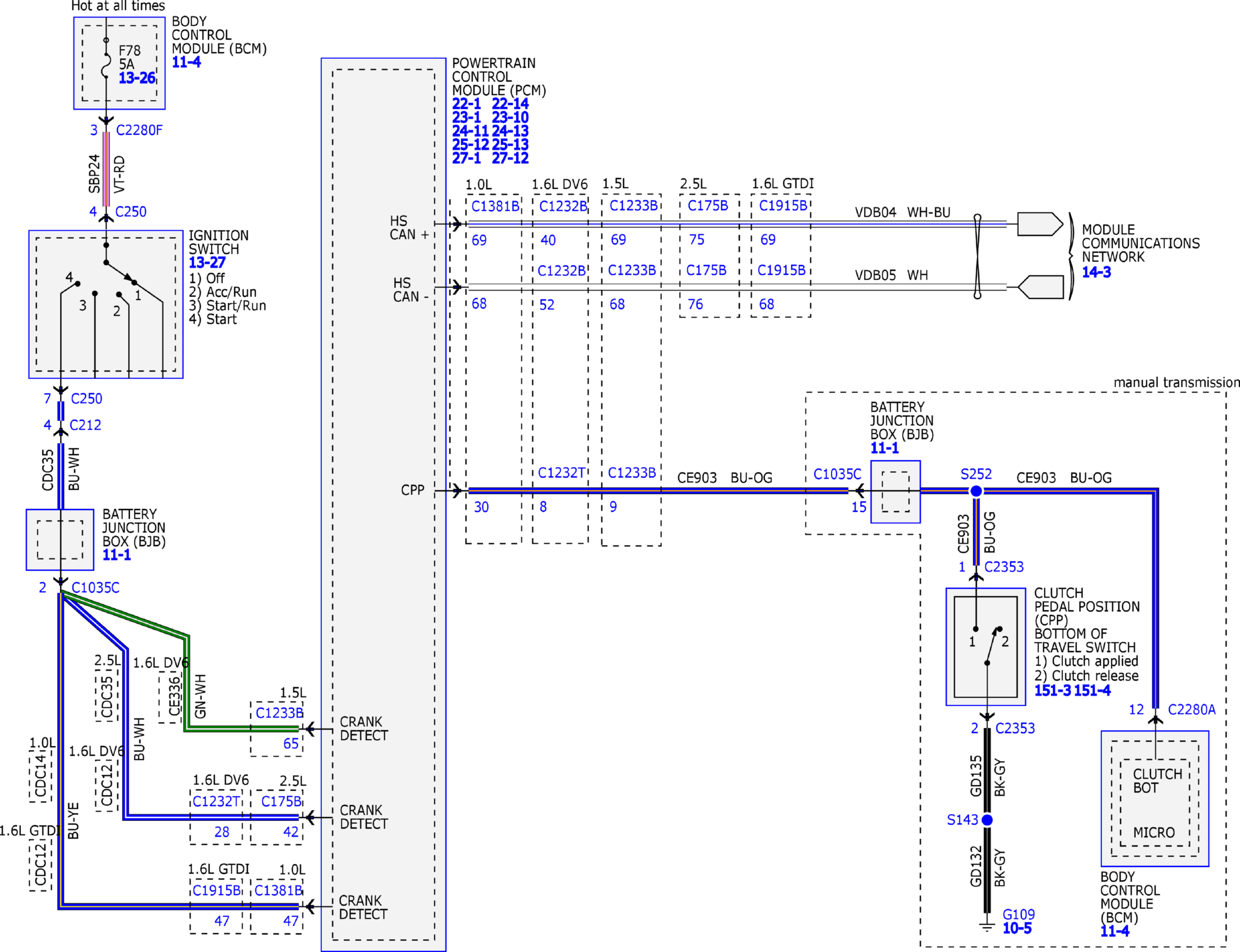Jump to PCM reference 27-12
Screen dimensions: 1240x952
pyautogui.click(x=510, y=158)
